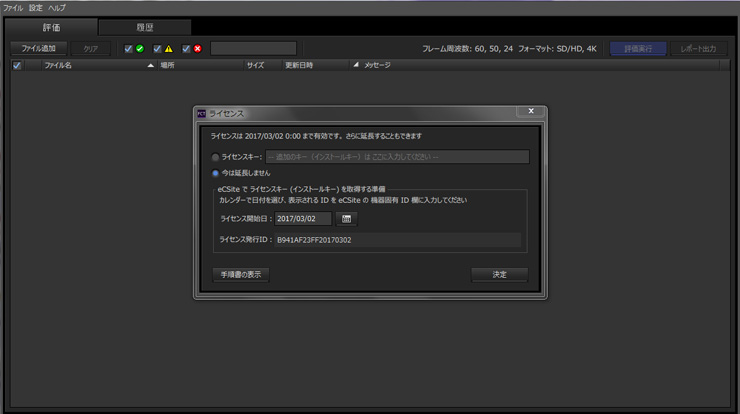Image resolution: width=740 pixels, height=414 pixels.
Task: Click the 場所 column header
Action: (168, 66)
